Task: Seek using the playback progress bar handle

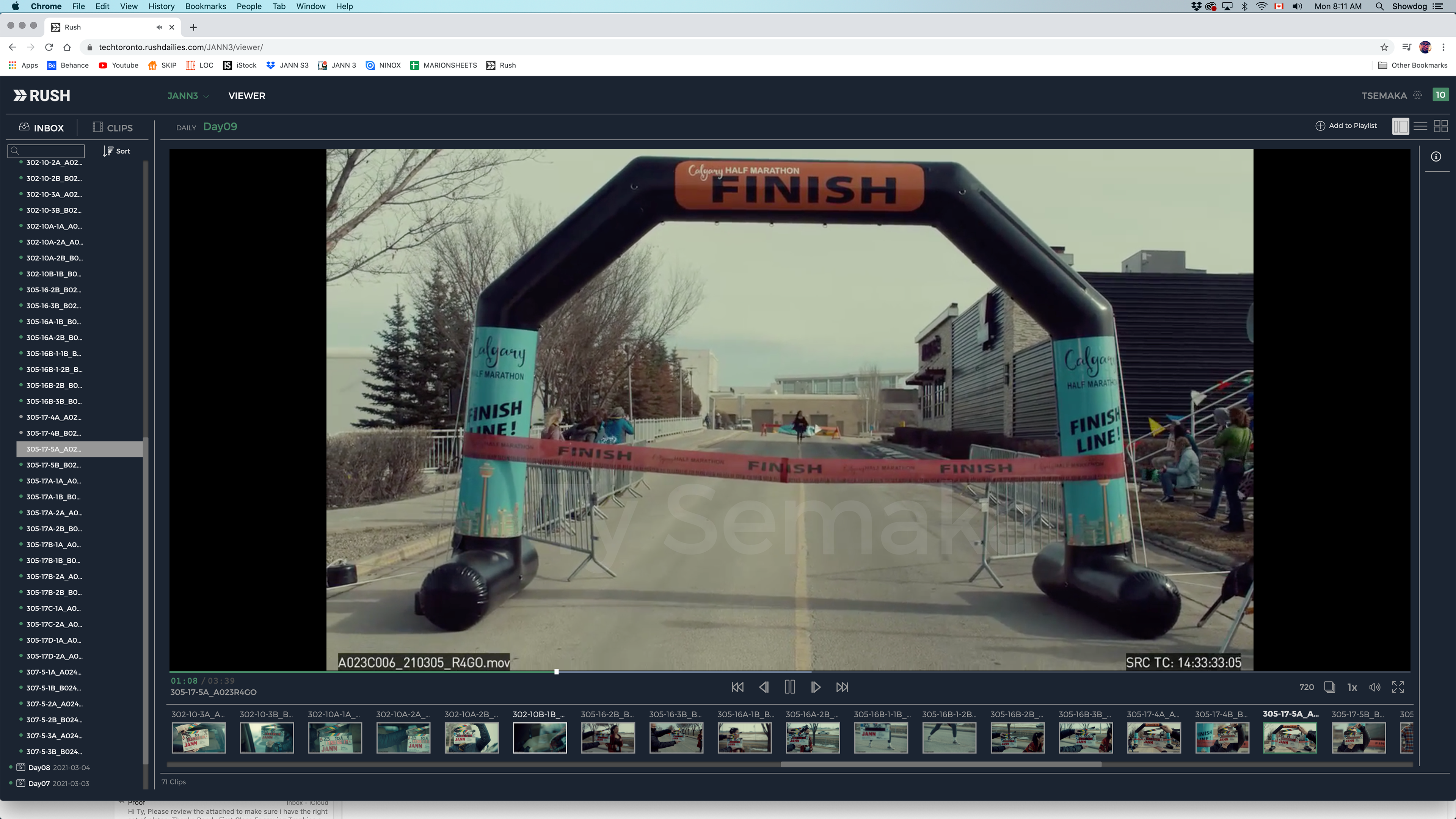Action: tap(556, 672)
